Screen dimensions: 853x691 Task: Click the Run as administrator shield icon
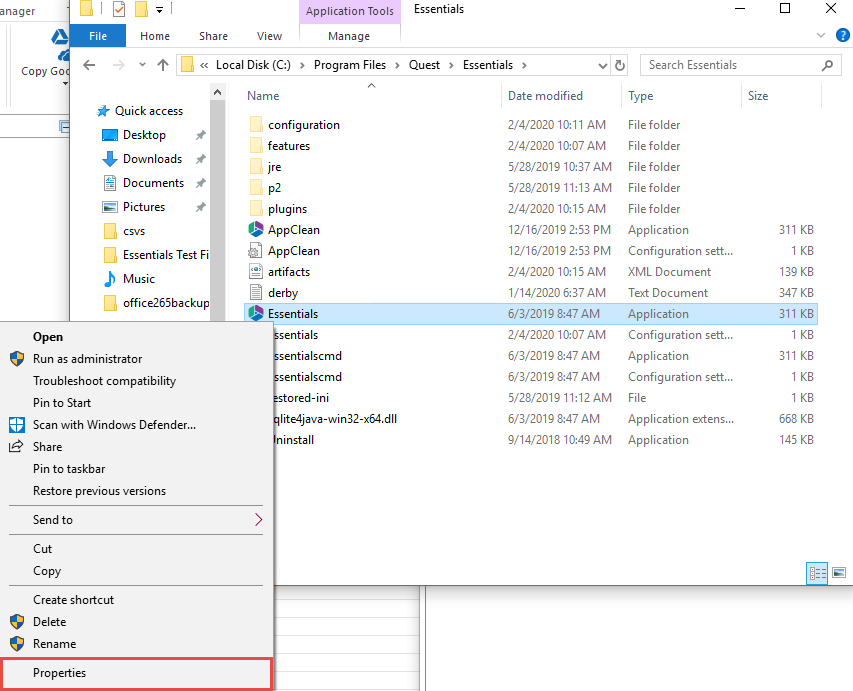coord(16,359)
